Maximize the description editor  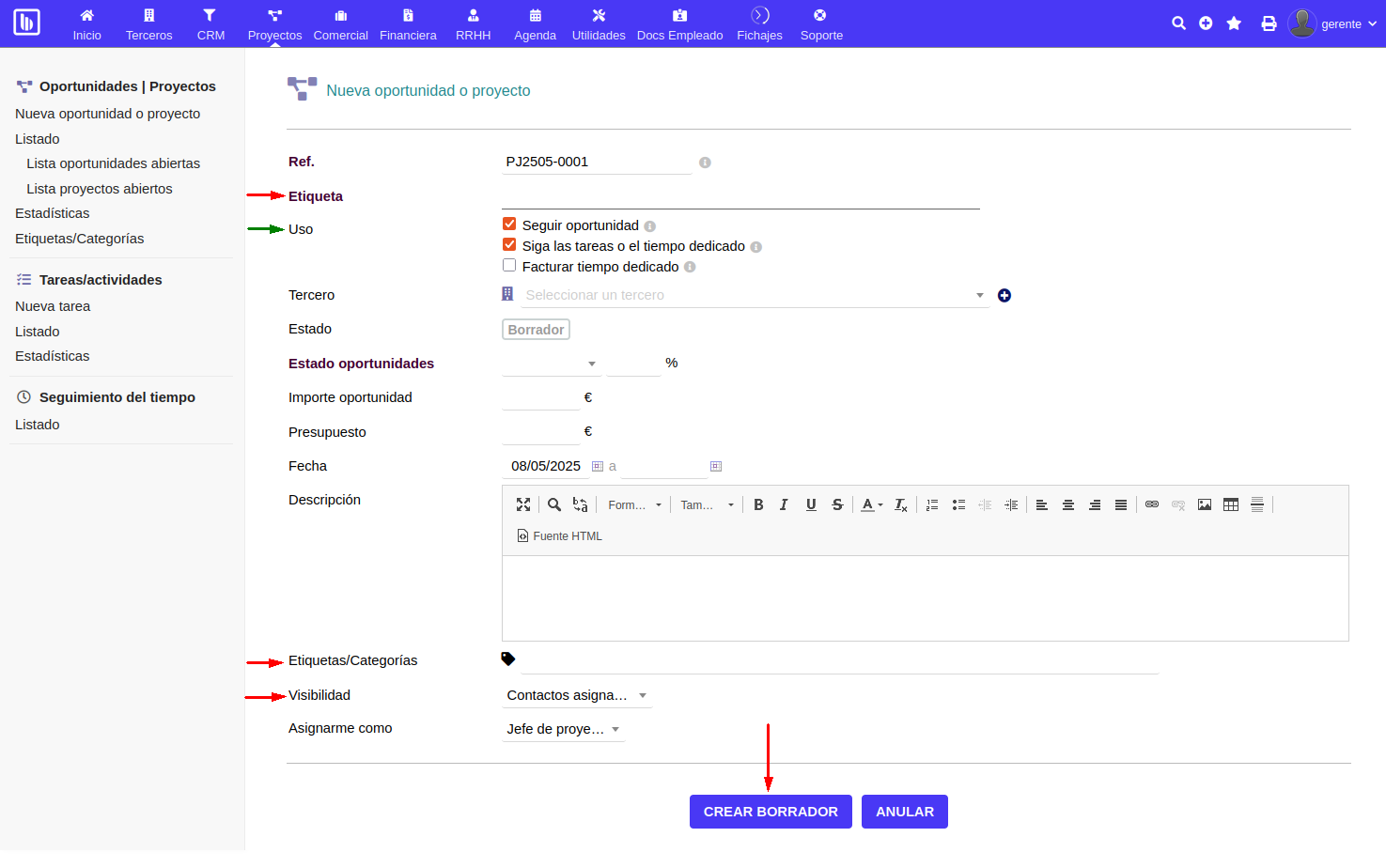(523, 504)
